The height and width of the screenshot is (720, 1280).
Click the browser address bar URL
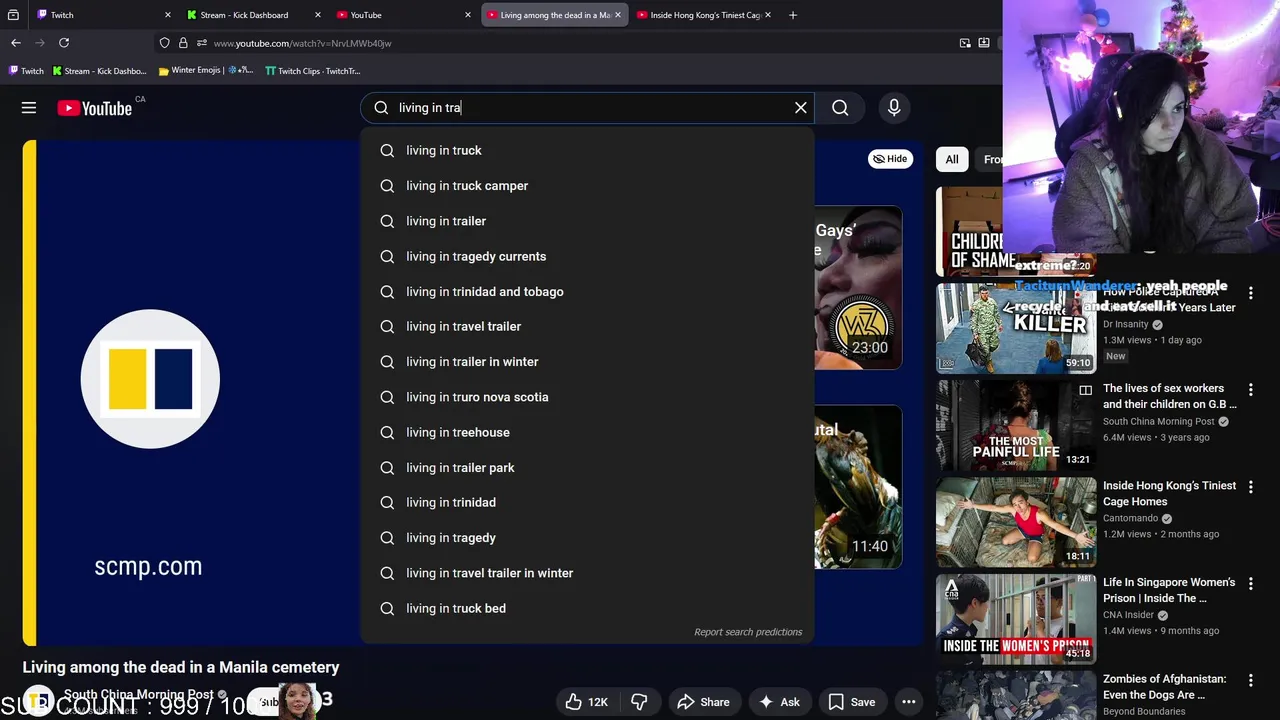(302, 43)
